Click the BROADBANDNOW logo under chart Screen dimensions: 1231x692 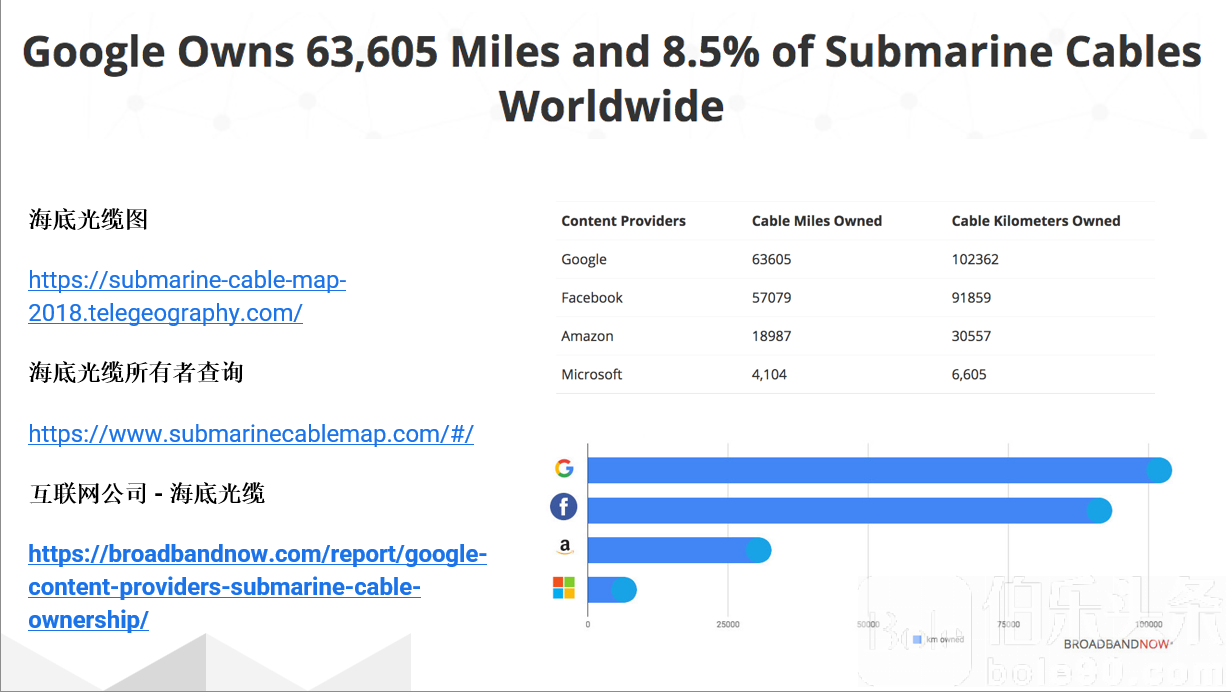point(1117,645)
